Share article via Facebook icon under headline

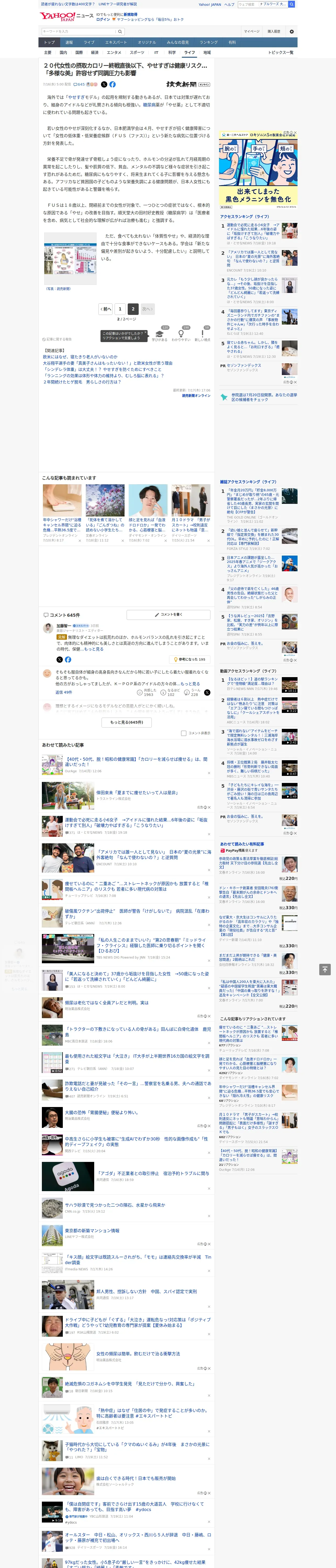coord(112,85)
